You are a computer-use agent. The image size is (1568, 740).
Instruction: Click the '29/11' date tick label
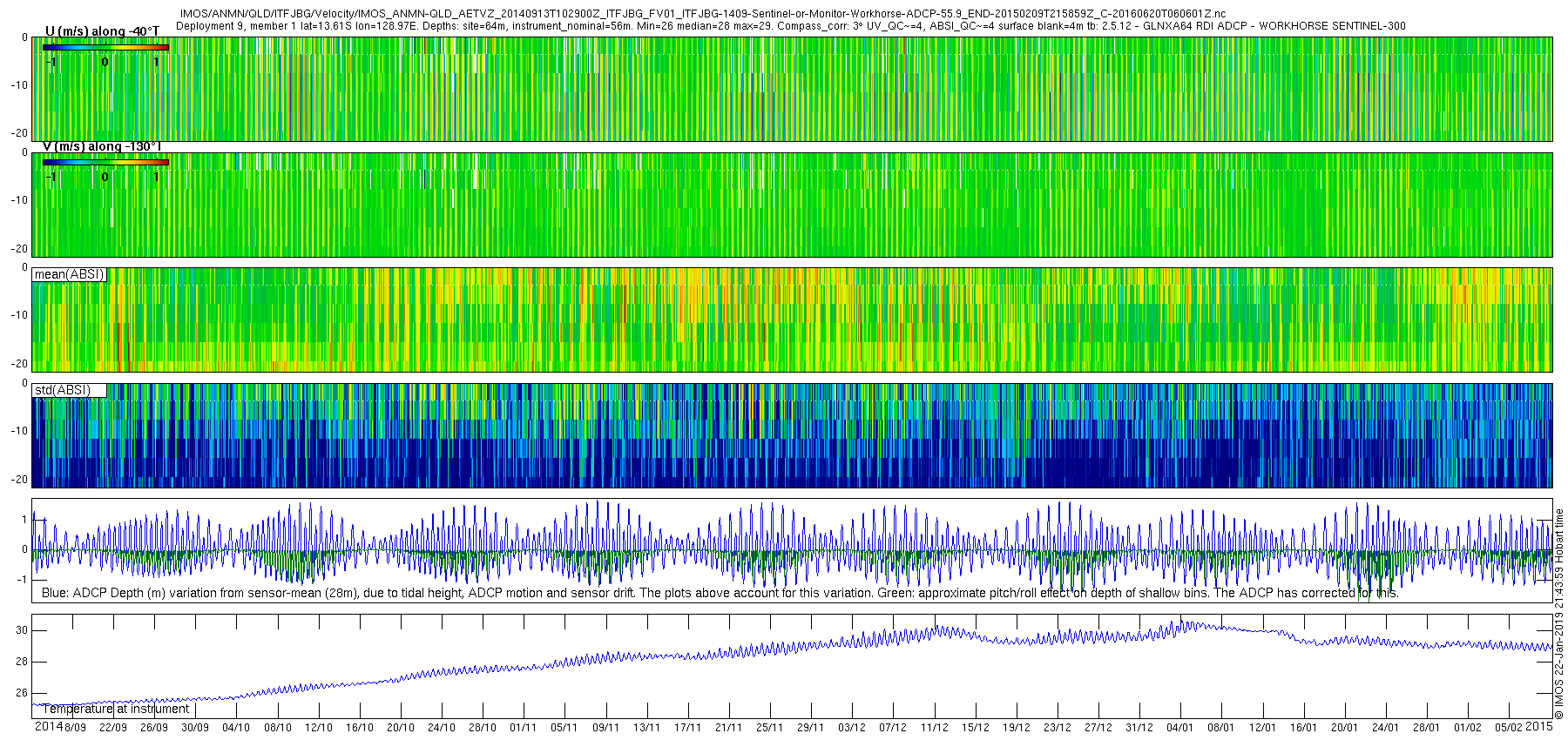tap(811, 728)
